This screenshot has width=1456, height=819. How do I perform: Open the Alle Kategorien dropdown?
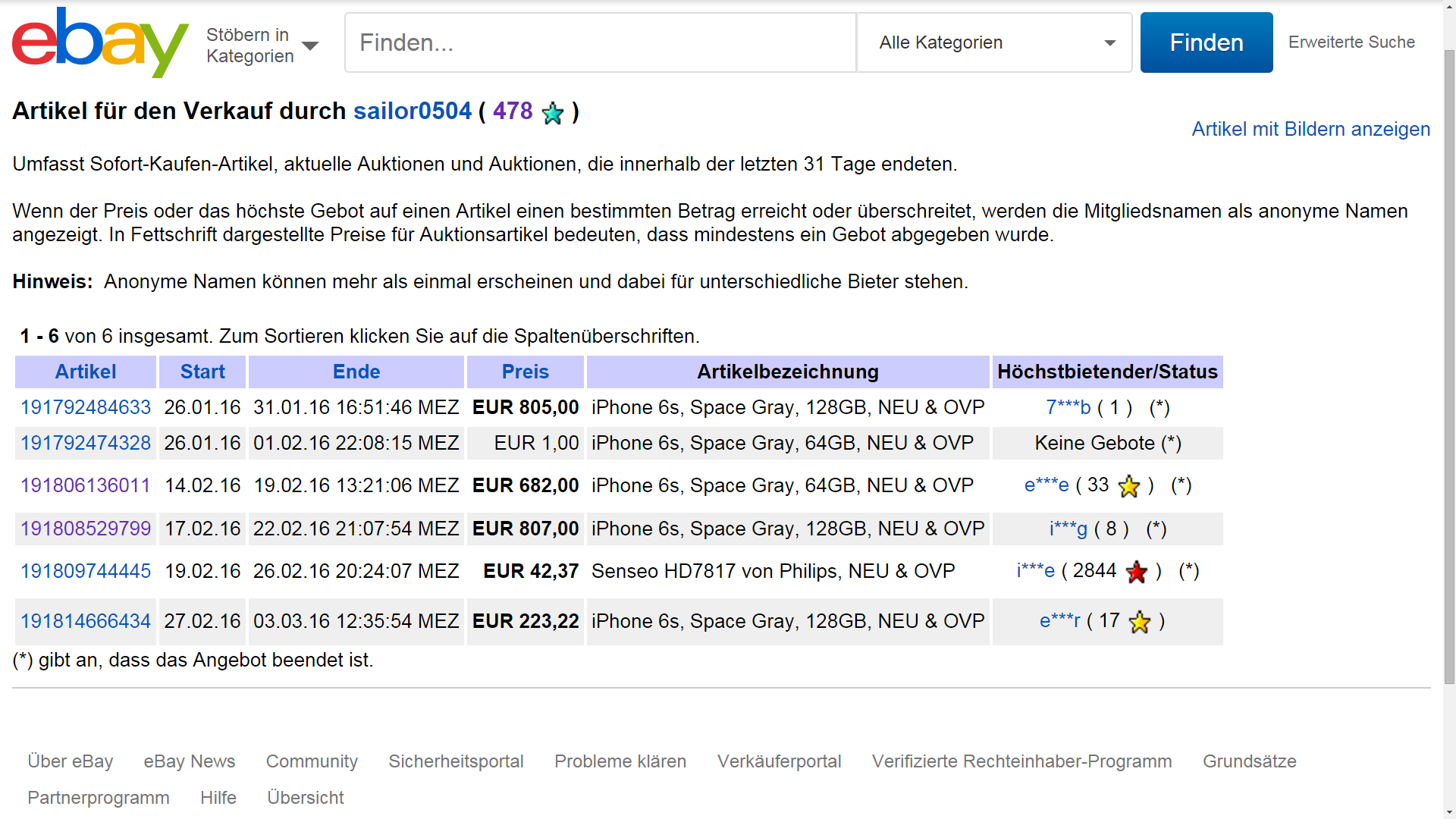pyautogui.click(x=994, y=42)
